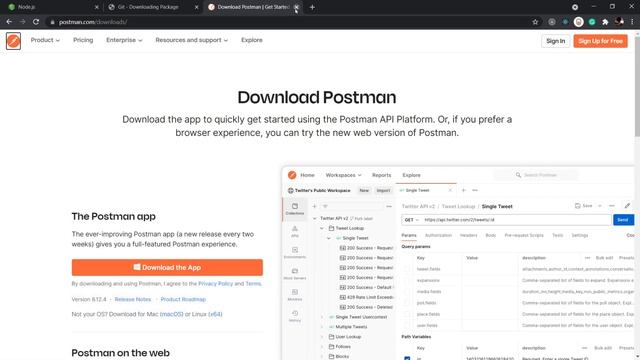Toggle the tweet.fields parameter checkbox

[407, 269]
